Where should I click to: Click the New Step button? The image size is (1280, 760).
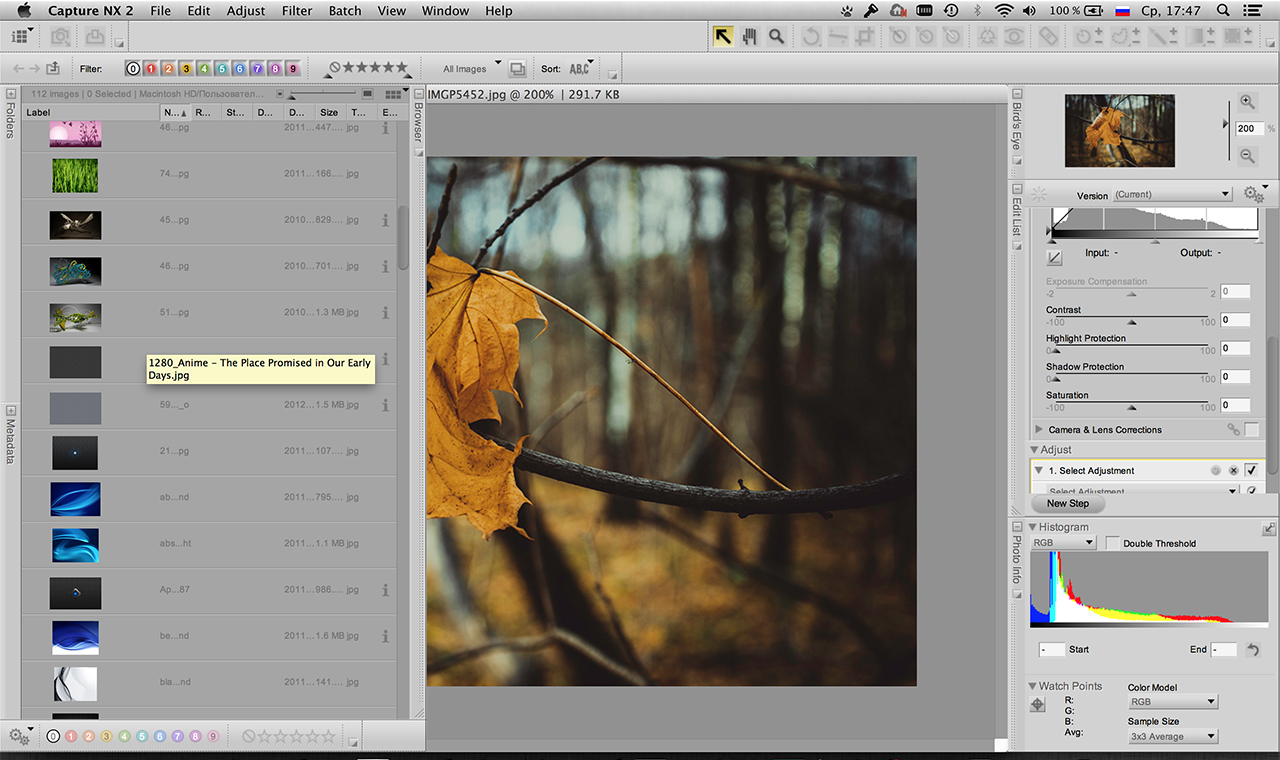[x=1067, y=504]
